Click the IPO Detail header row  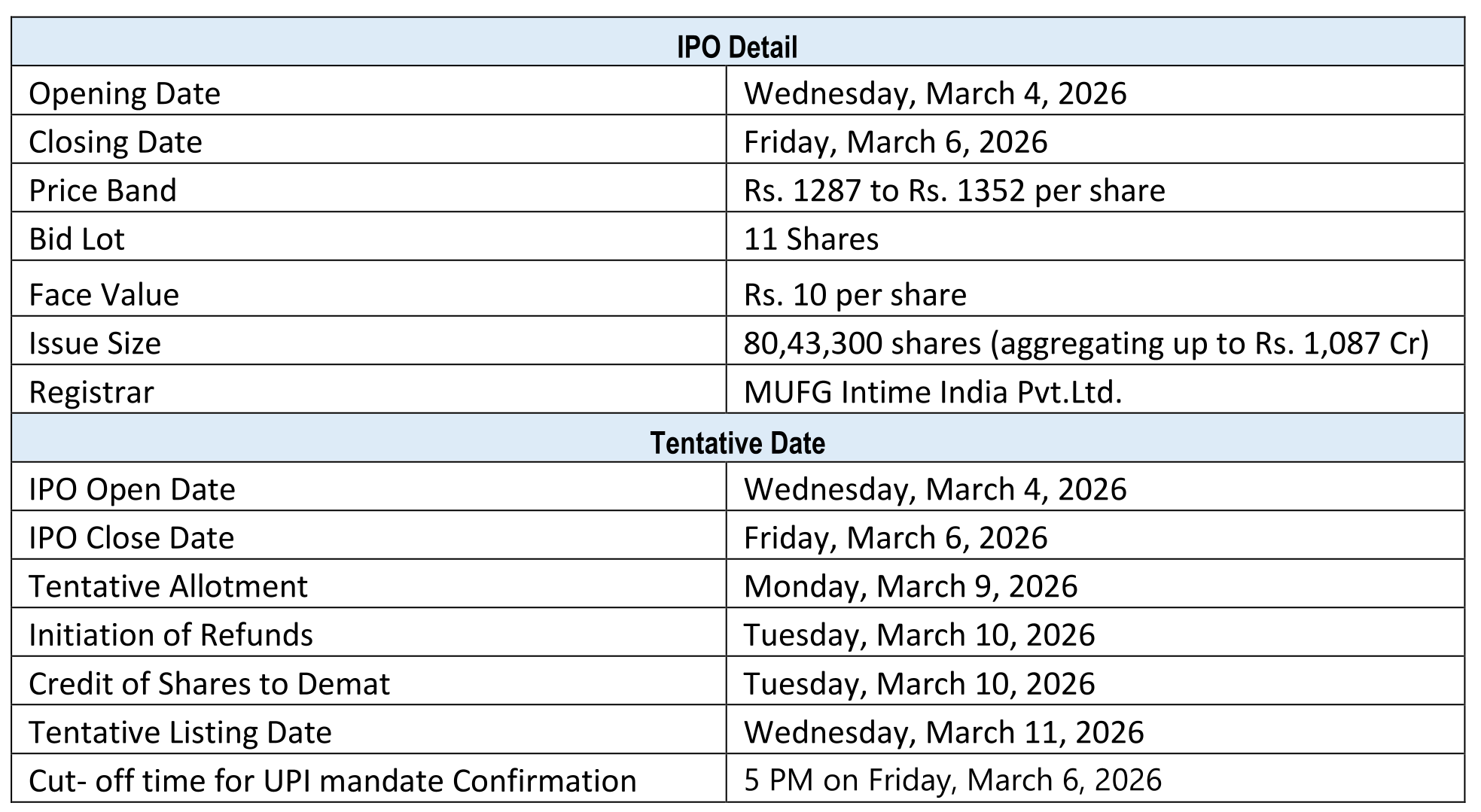736,47
